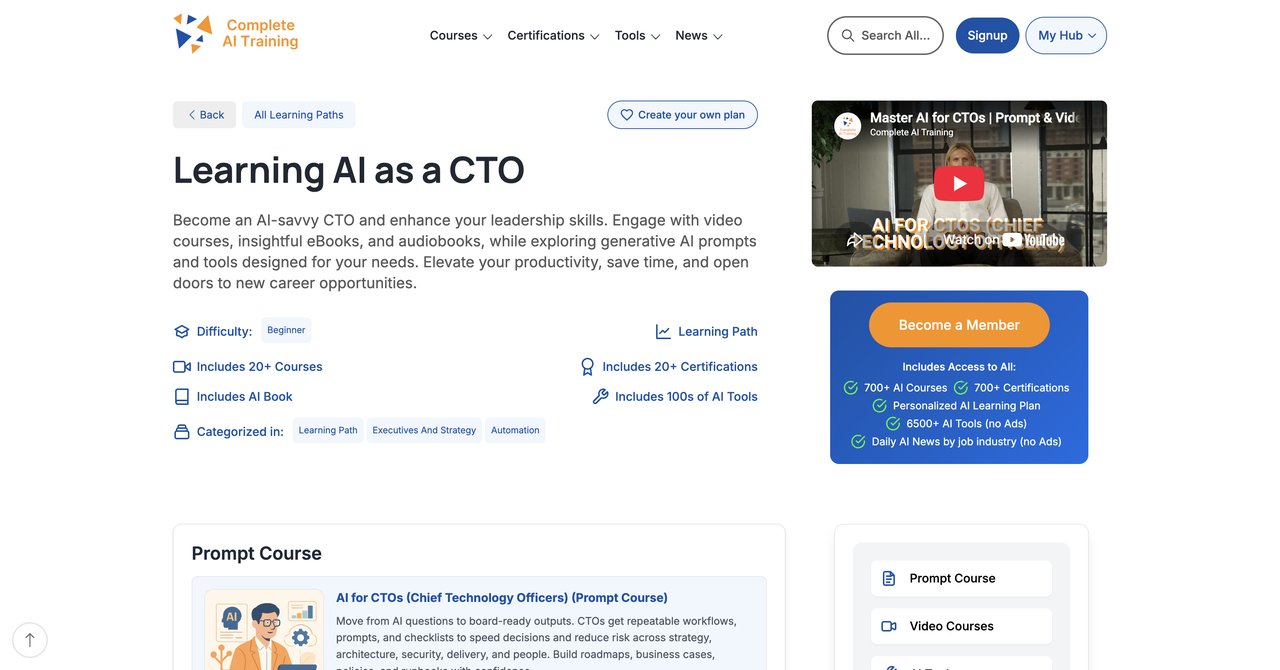Click the Search All input field
This screenshot has height=670, width=1280.
pyautogui.click(x=885, y=35)
